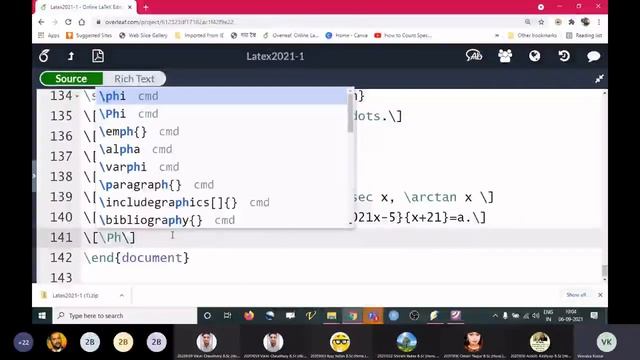Open the Extensions puzzle icon
Viewport: 640px width, 360px height.
571,22
